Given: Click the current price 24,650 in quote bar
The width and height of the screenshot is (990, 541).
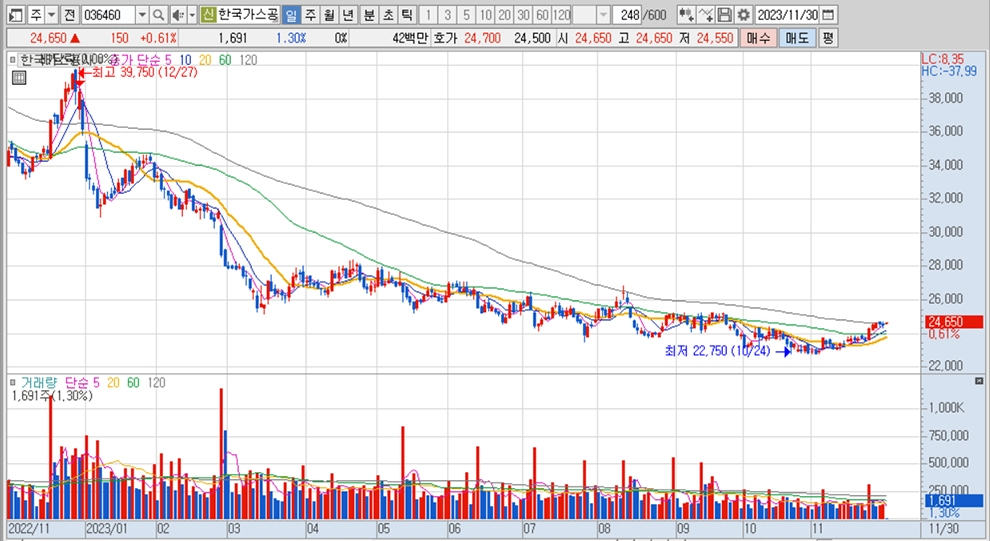Looking at the screenshot, I should pyautogui.click(x=48, y=39).
